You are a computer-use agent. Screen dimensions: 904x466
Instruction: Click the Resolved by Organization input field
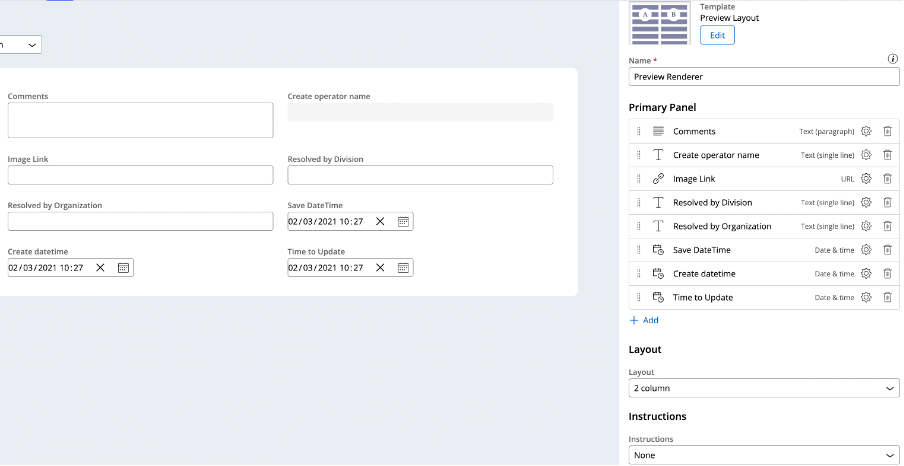point(140,221)
